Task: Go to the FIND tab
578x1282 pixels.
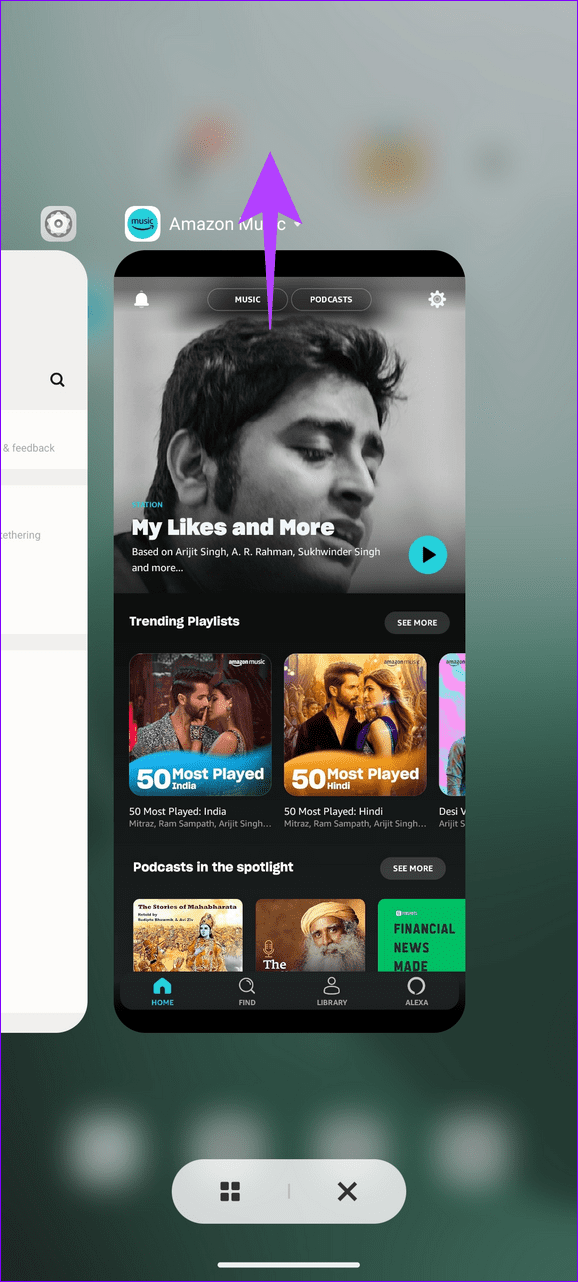Action: [247, 993]
